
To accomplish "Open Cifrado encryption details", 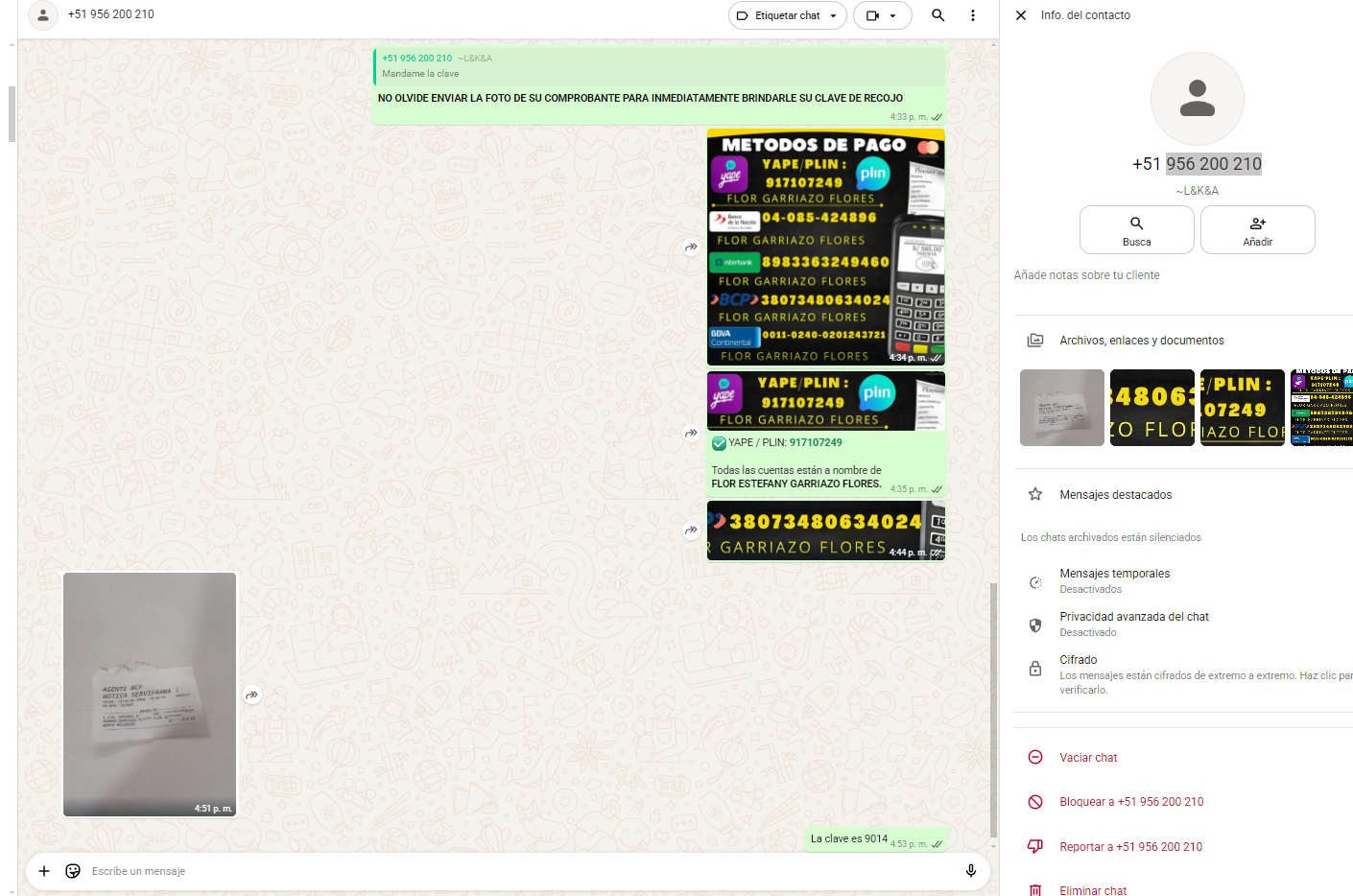I will click(1078, 660).
